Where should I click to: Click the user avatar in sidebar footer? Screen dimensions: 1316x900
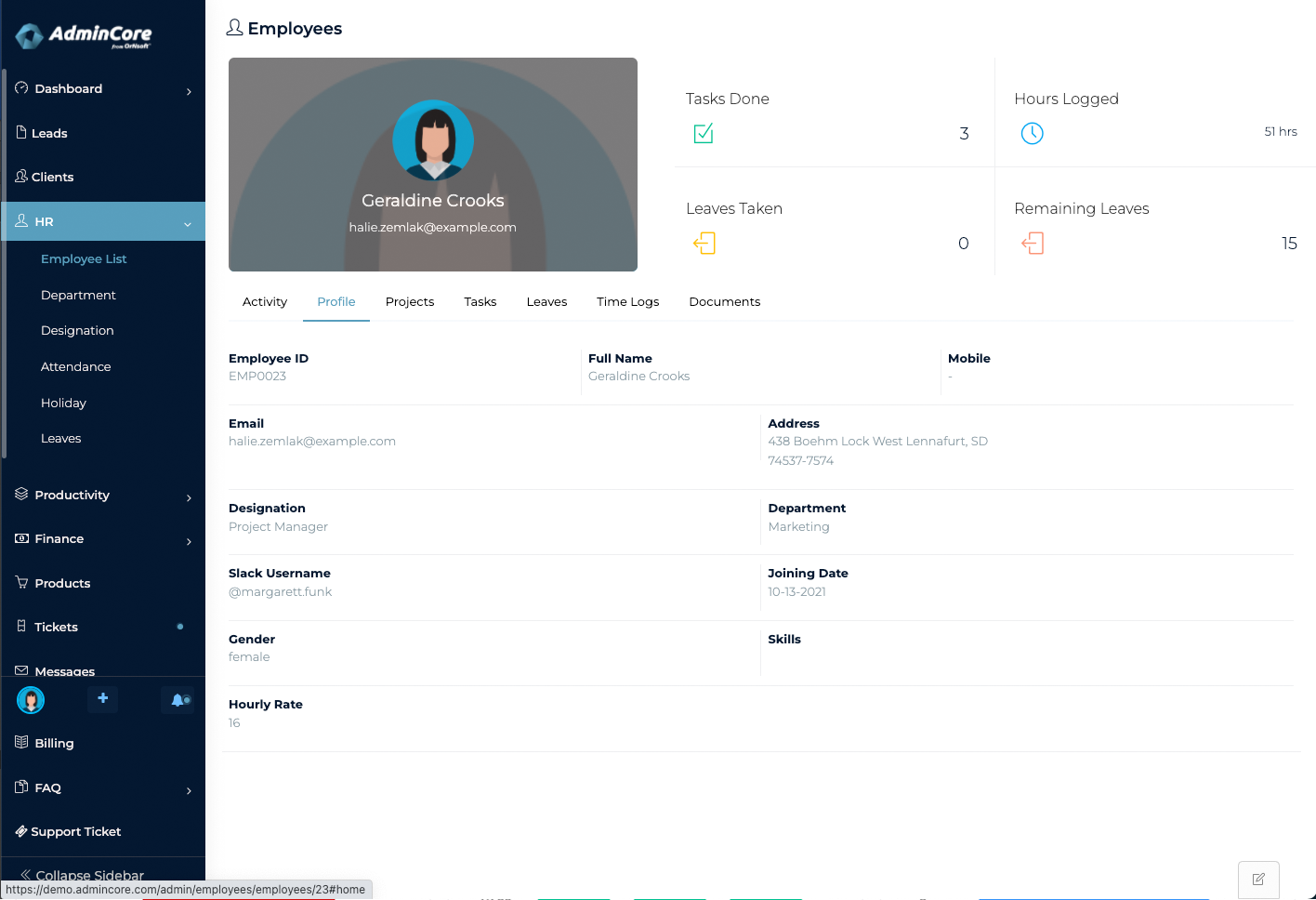31,700
